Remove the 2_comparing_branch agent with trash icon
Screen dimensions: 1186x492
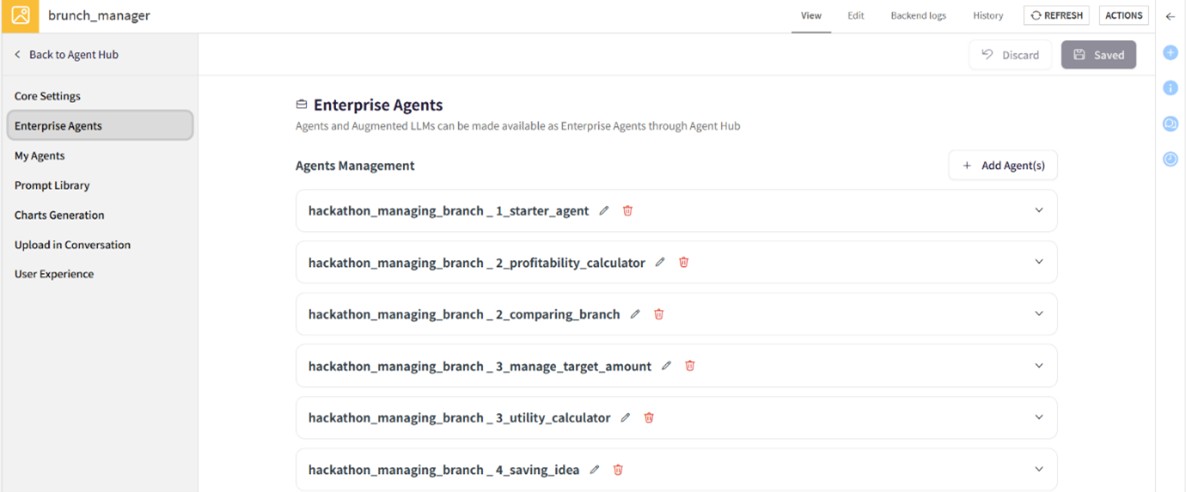[659, 314]
